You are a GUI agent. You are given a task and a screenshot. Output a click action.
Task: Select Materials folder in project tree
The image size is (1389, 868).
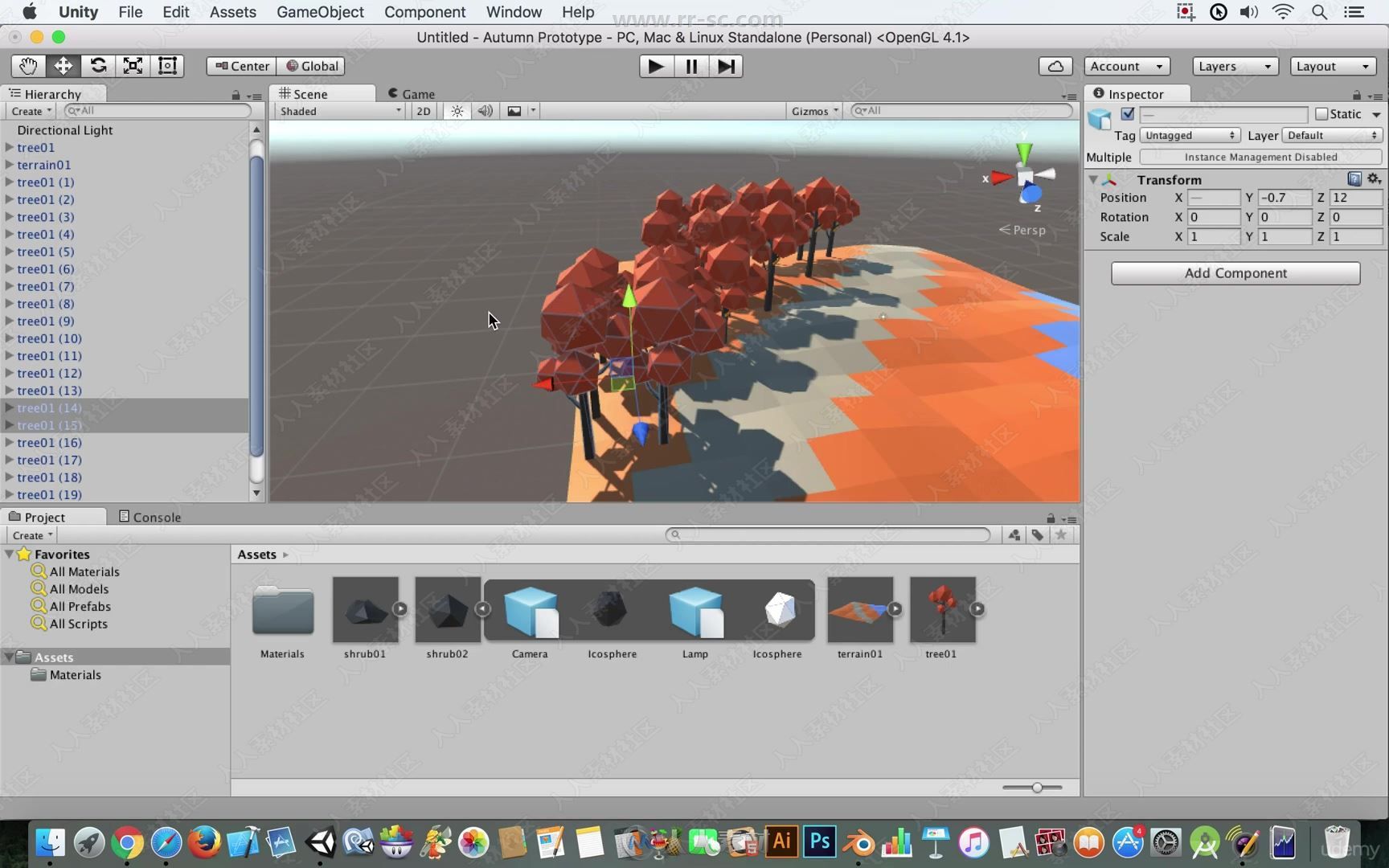pyautogui.click(x=75, y=675)
